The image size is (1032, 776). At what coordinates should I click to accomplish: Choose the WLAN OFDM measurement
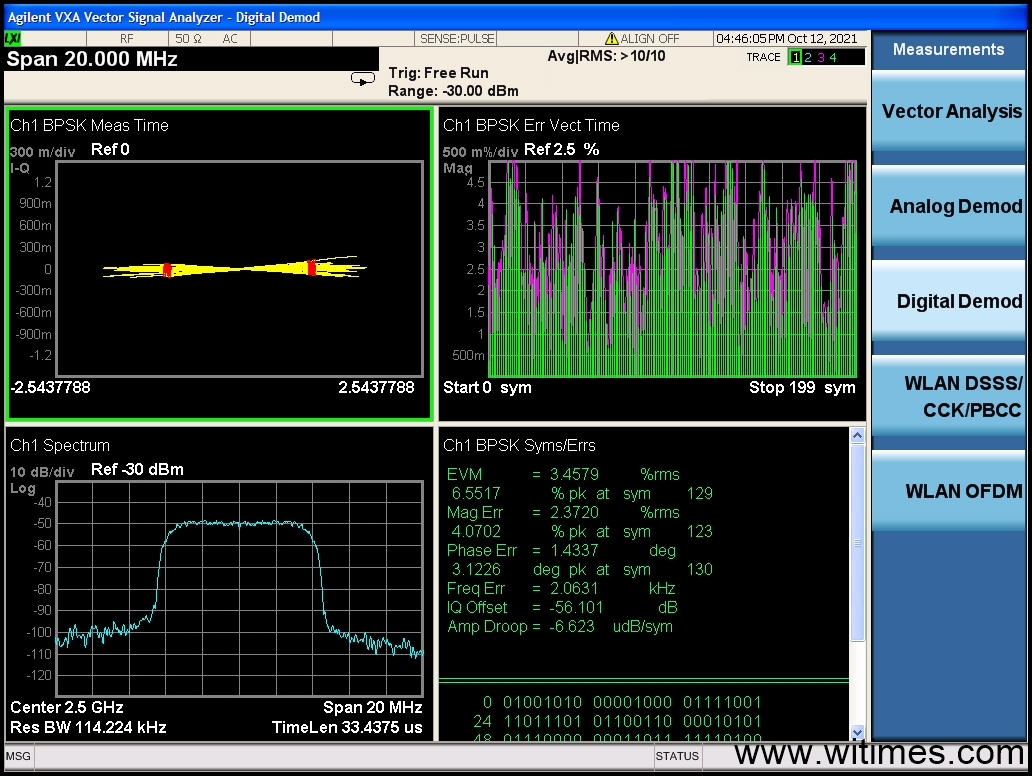tap(949, 491)
